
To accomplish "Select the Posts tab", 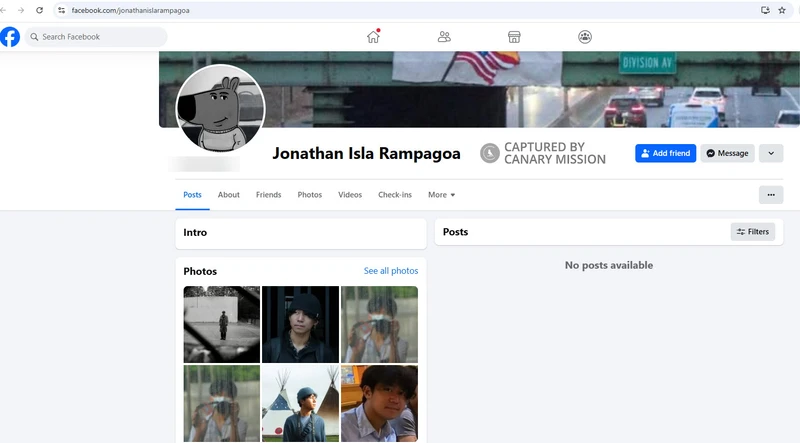I will pos(192,195).
